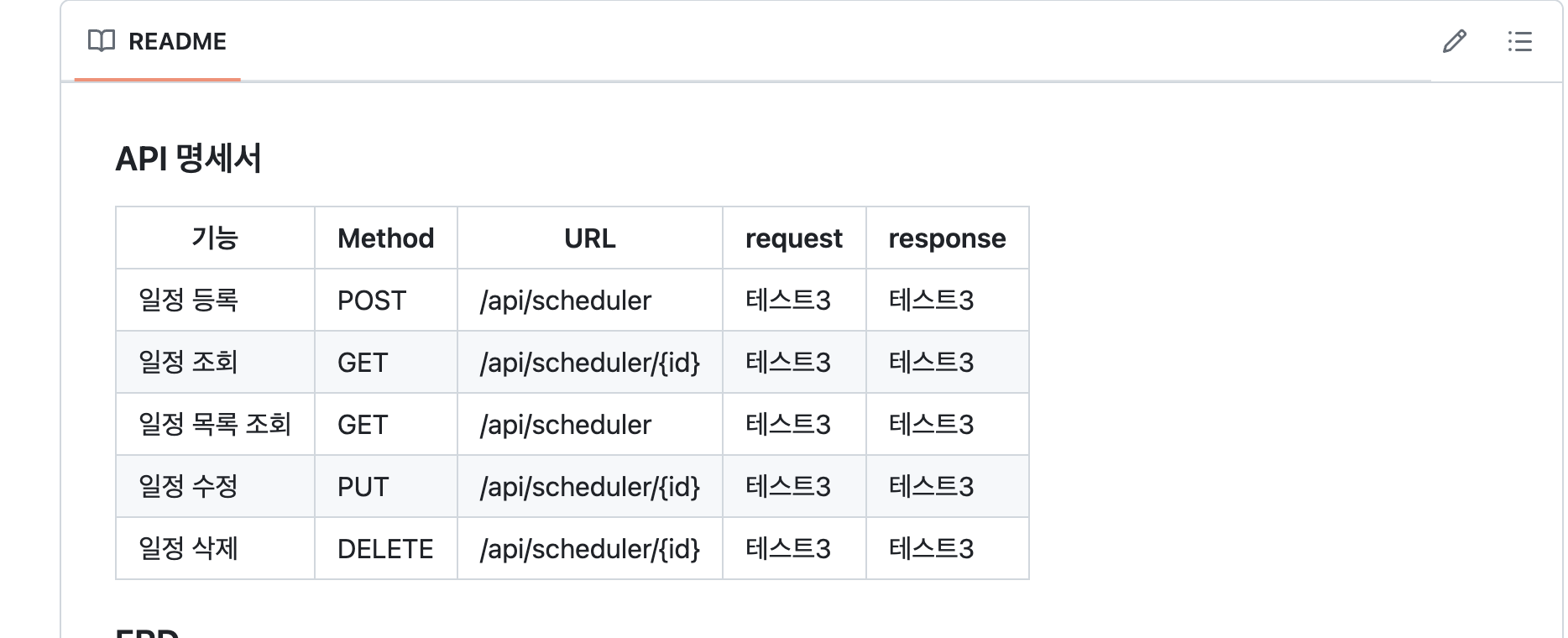Click the URL column header
The width and height of the screenshot is (1568, 638).
point(590,238)
